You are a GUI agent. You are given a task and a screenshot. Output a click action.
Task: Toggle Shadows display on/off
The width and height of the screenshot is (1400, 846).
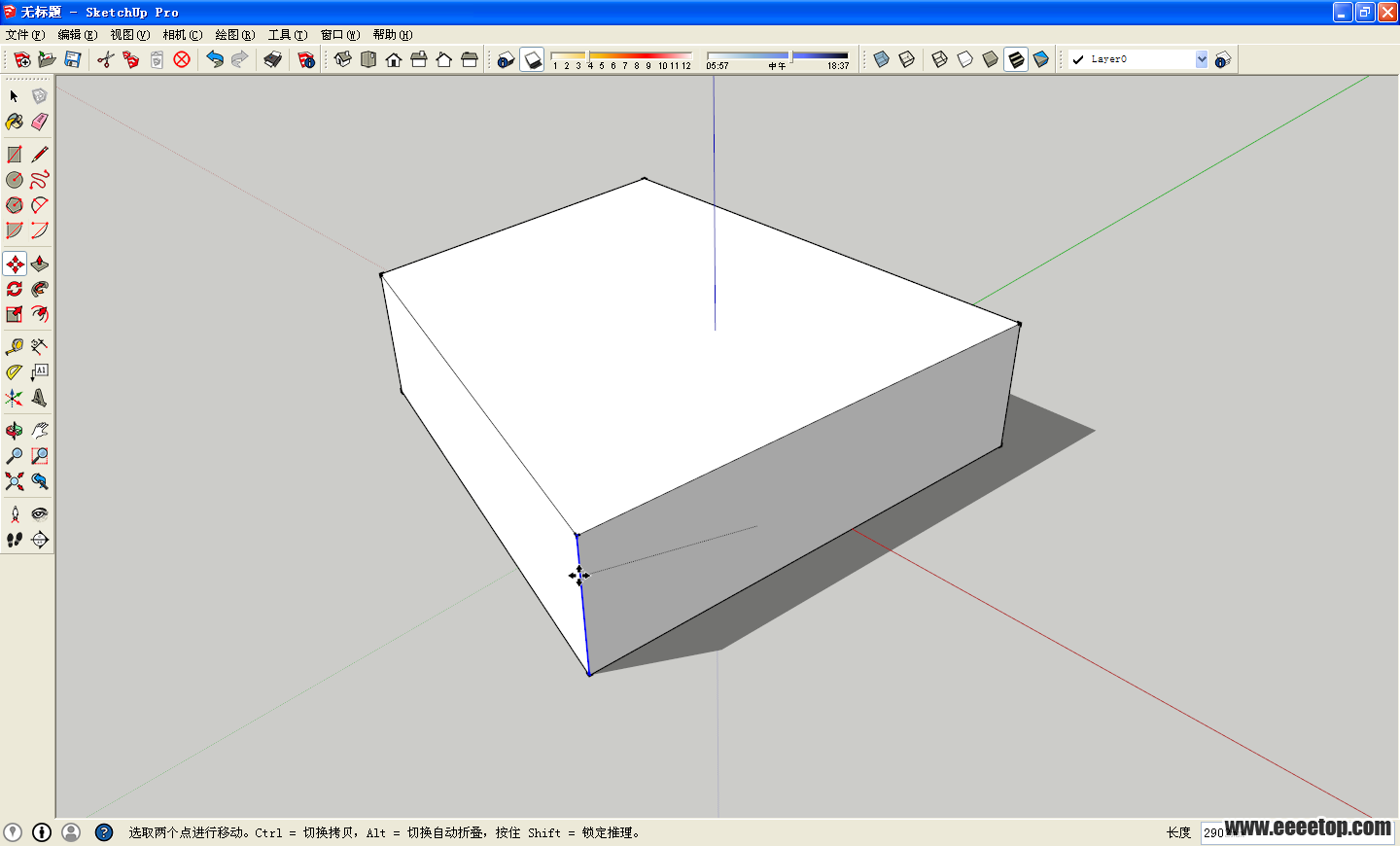coord(532,59)
